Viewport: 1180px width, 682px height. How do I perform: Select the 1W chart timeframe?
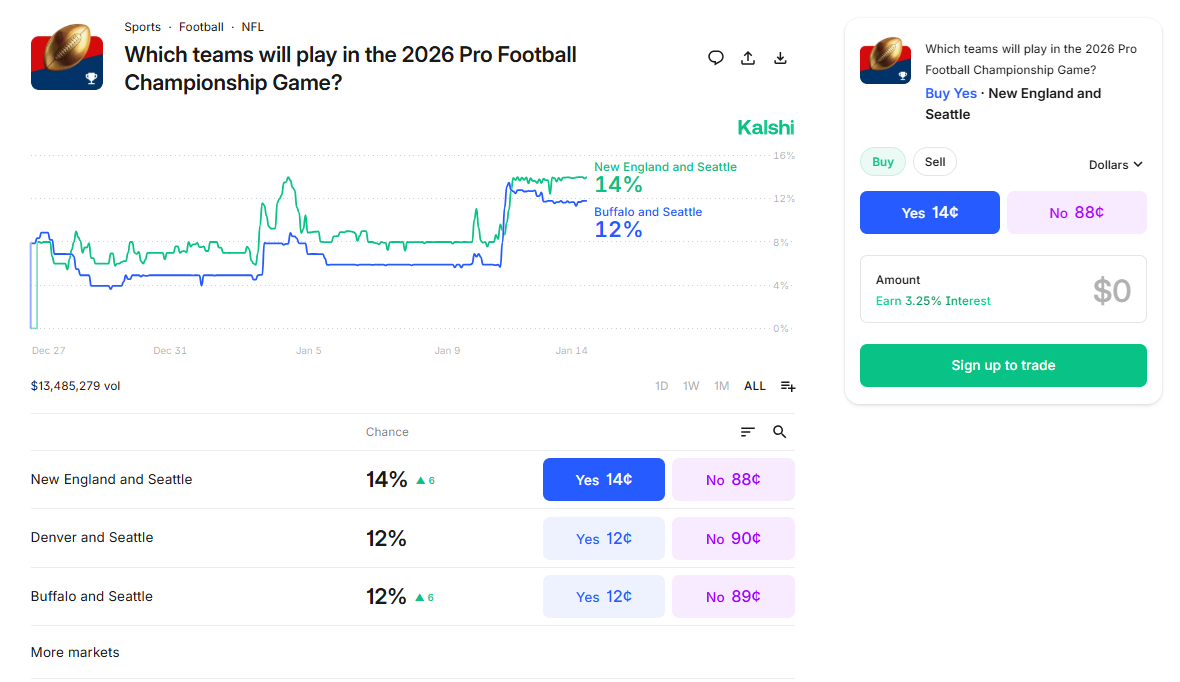(691, 385)
